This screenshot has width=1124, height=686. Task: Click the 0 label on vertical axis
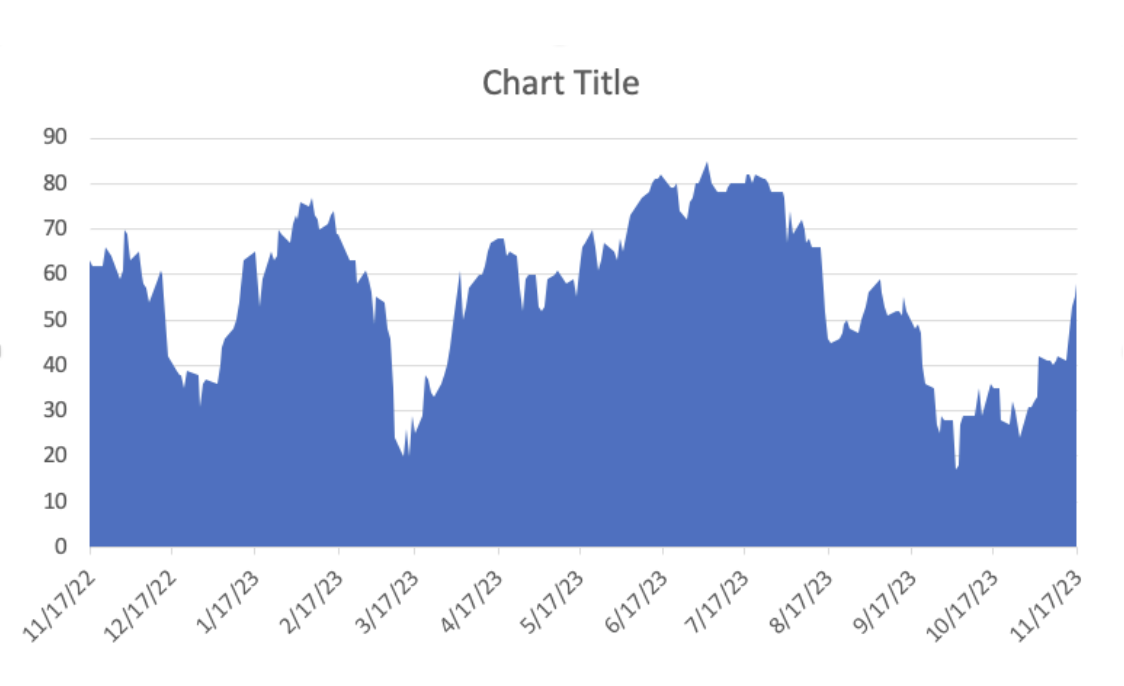[x=61, y=547]
